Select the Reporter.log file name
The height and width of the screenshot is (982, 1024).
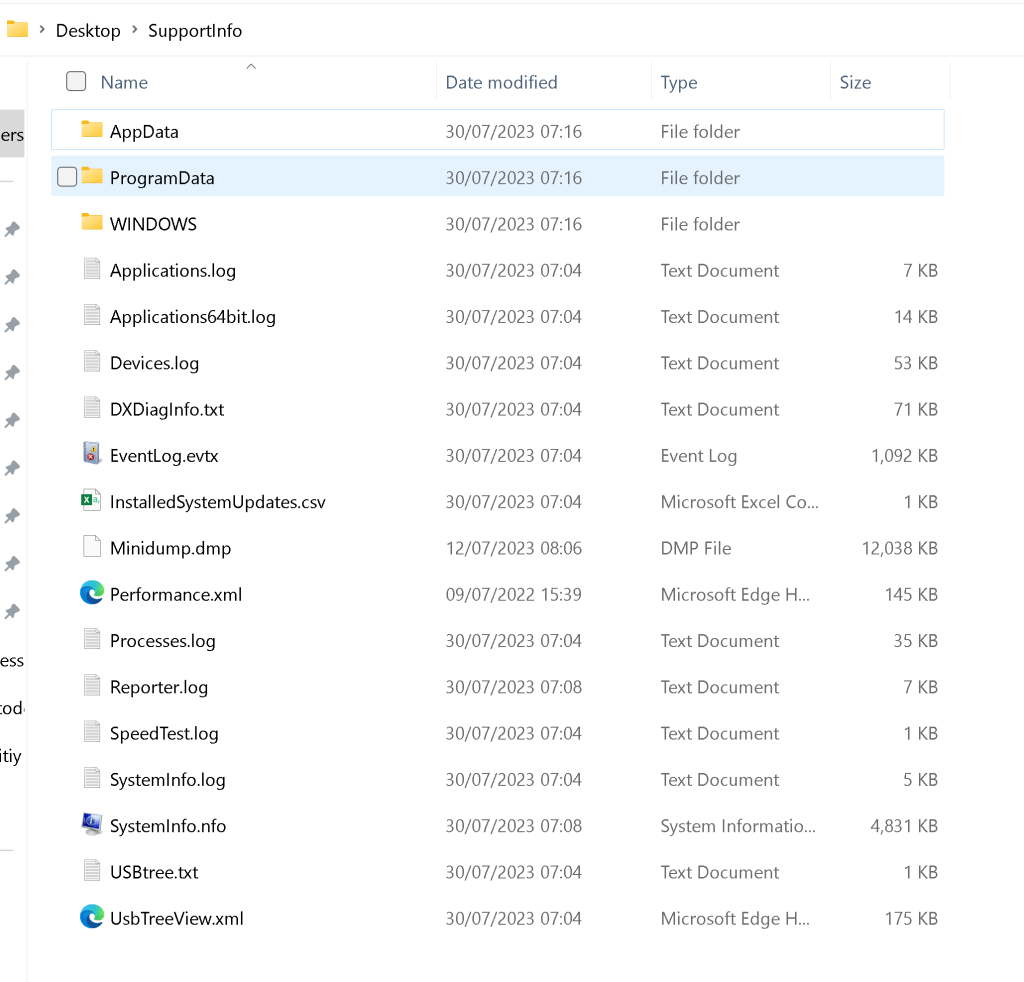pos(159,688)
